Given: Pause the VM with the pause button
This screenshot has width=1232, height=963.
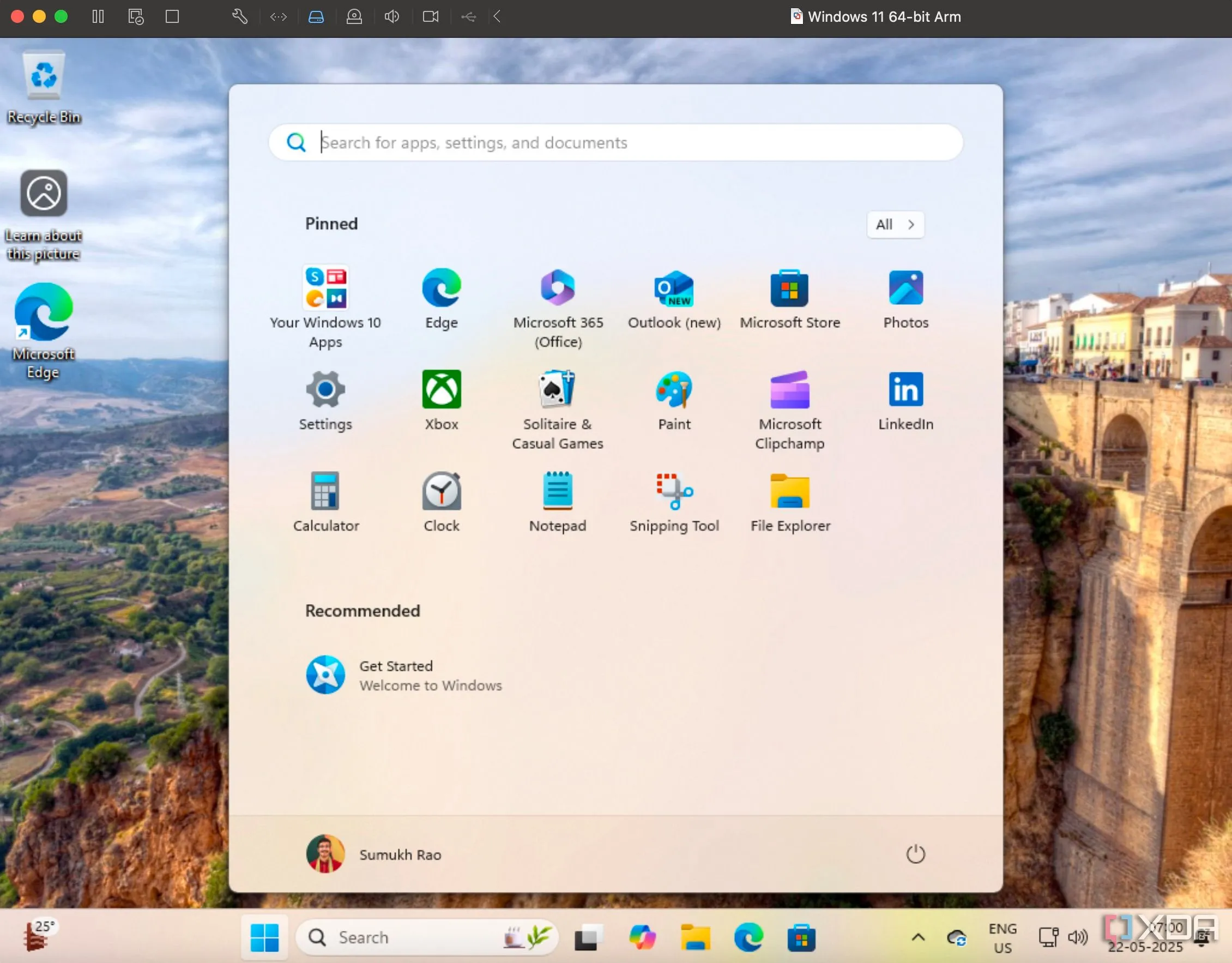Looking at the screenshot, I should click(x=98, y=16).
